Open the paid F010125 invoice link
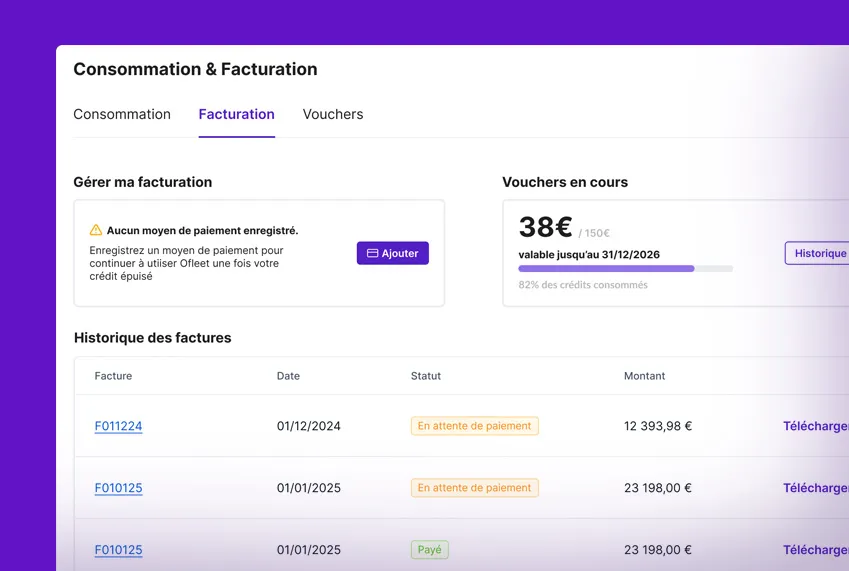The height and width of the screenshot is (571, 849). click(118, 550)
